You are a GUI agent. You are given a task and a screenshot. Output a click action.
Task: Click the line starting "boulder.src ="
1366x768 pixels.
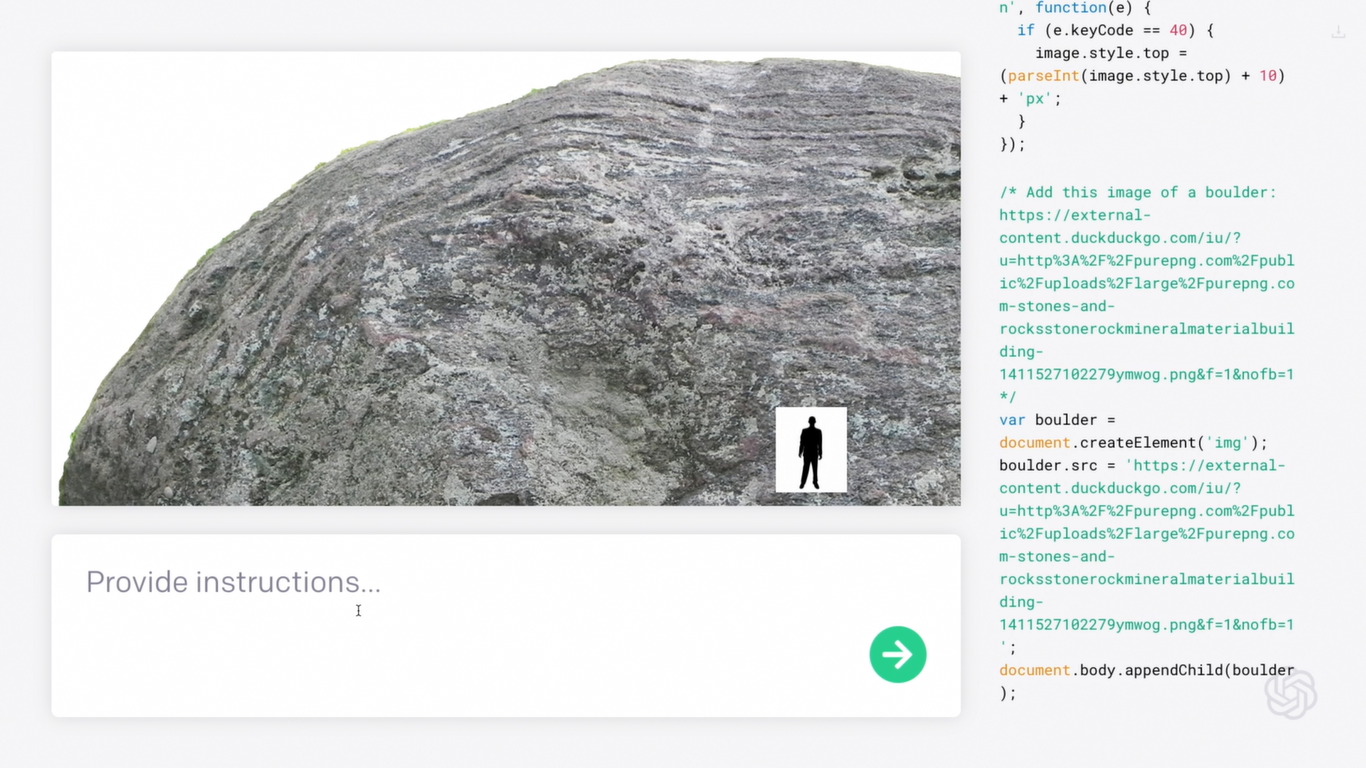[x=1142, y=466]
